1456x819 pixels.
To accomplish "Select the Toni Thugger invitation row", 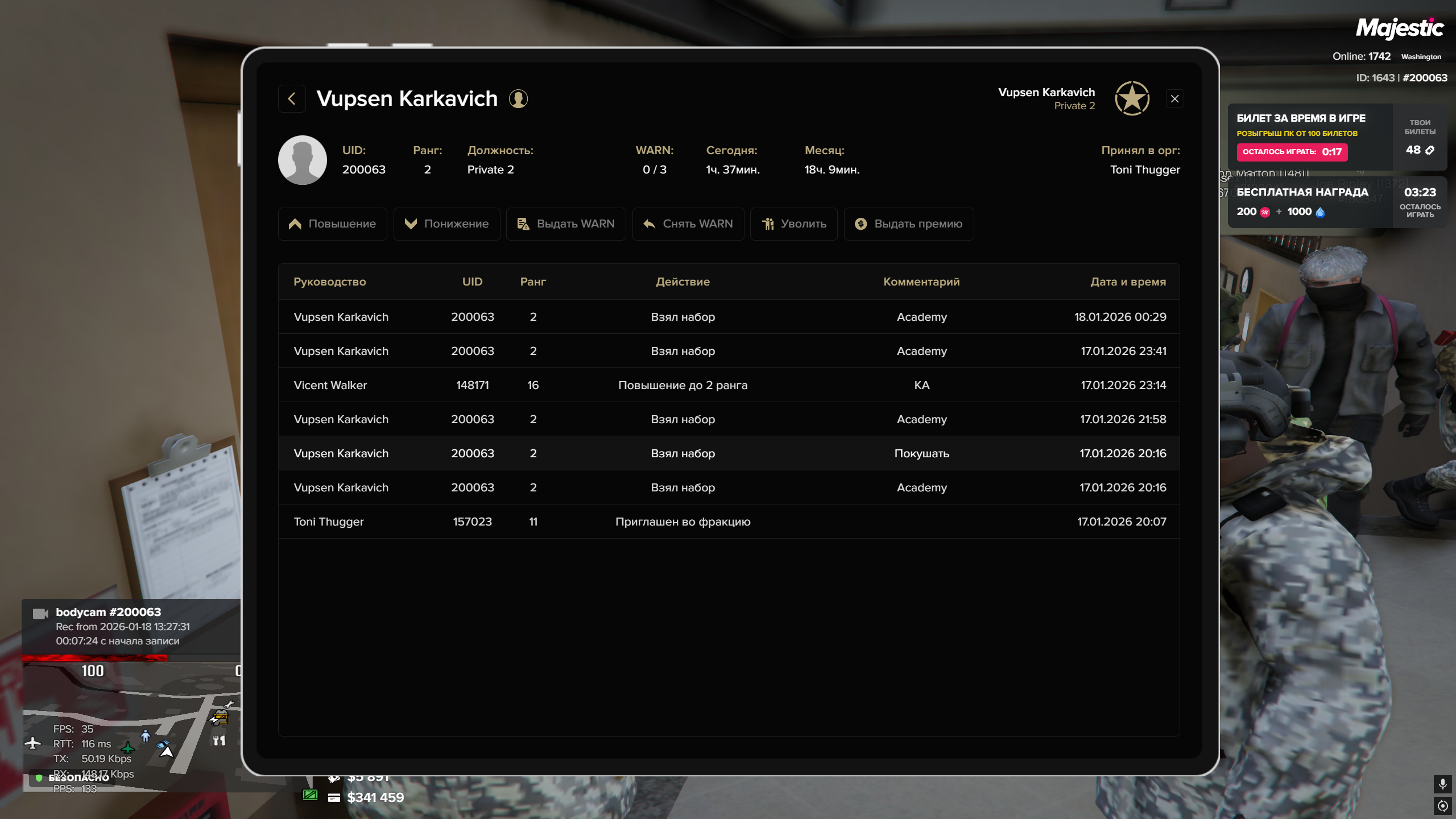I will coord(728,522).
